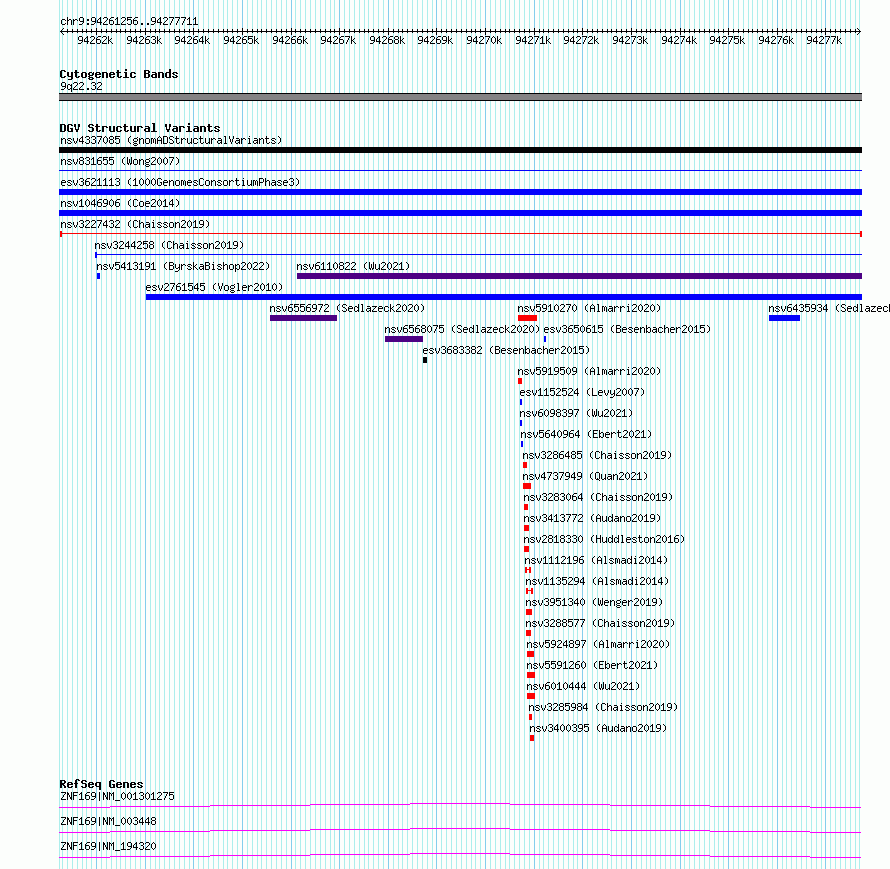
Task: Select the nsv6568075 (Sedlazeck2020) label
Action: (462, 329)
